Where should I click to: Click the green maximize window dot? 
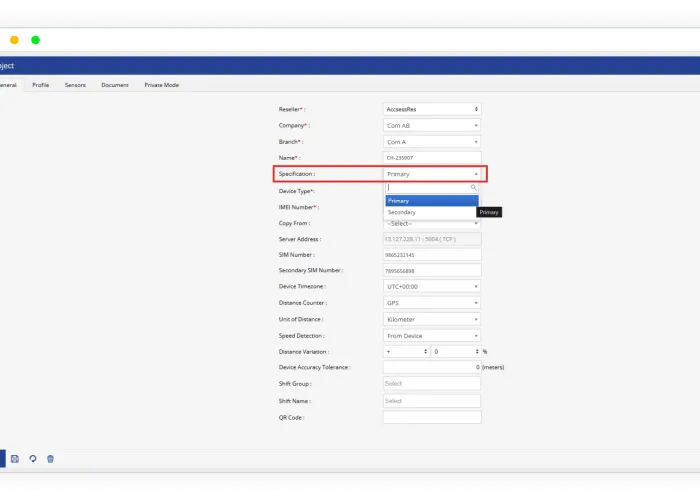(x=35, y=40)
